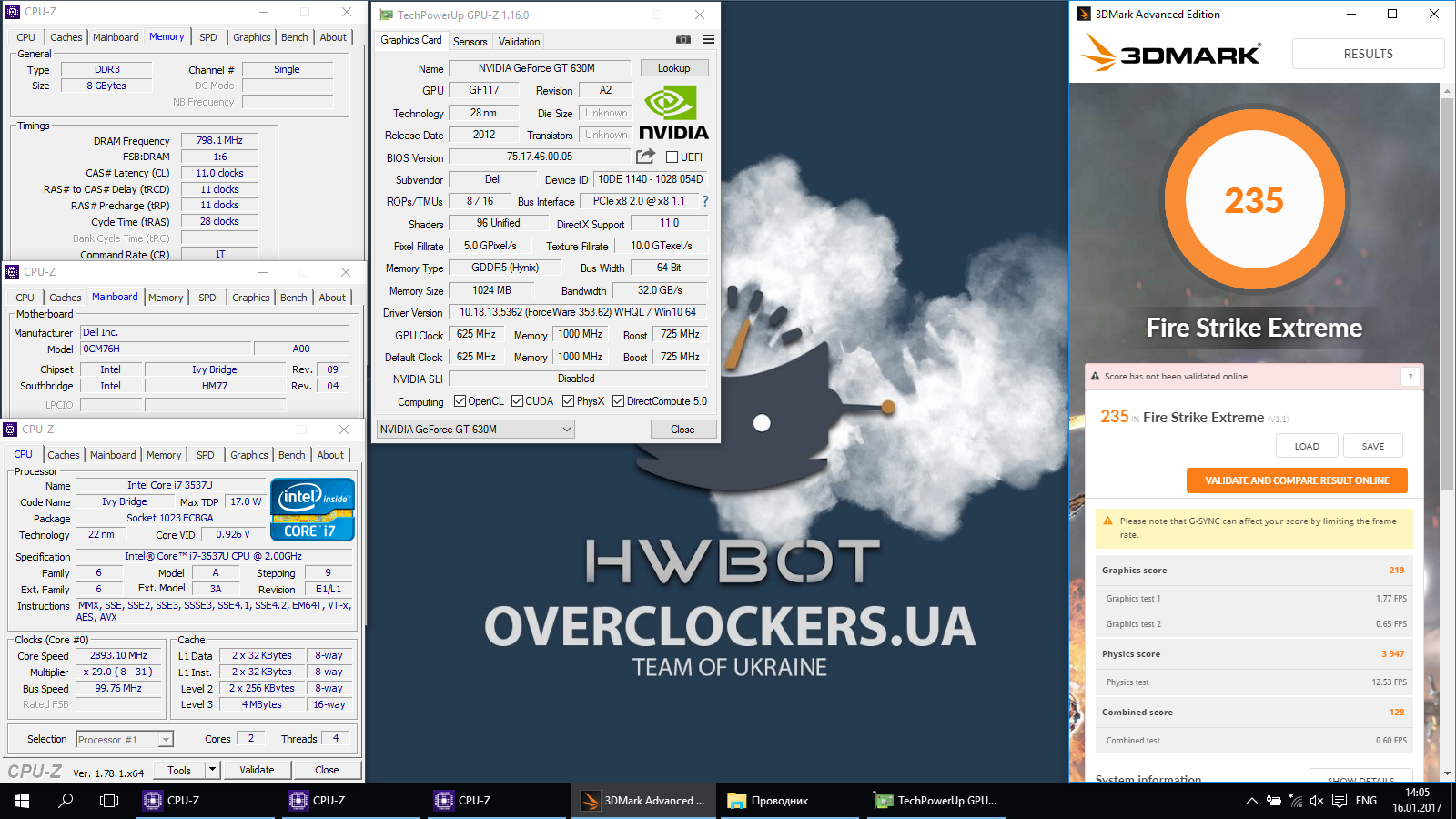1456x819 pixels.
Task: Click the CPU-Z Tools button
Action: [179, 770]
